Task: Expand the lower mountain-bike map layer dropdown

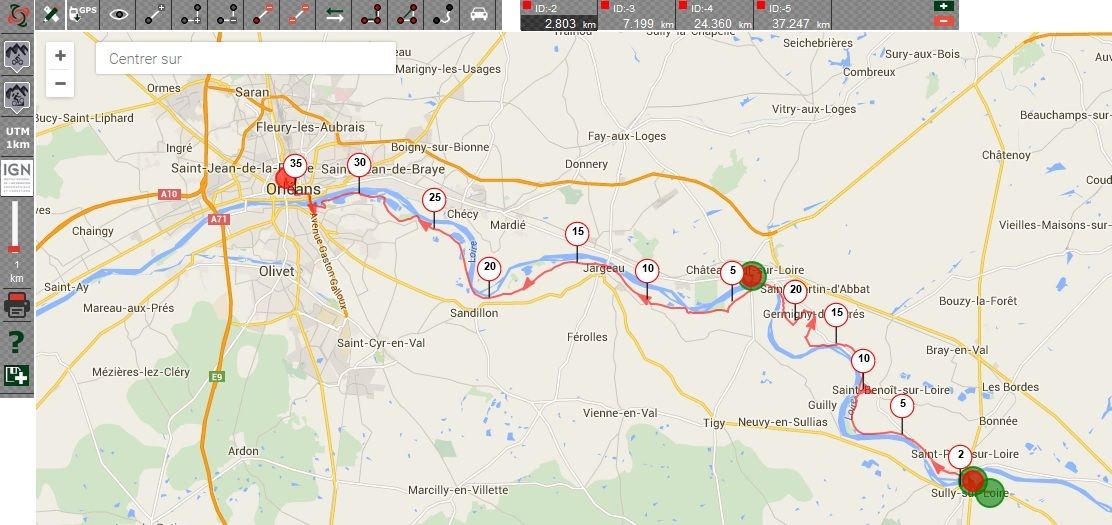Action: pyautogui.click(x=17, y=98)
